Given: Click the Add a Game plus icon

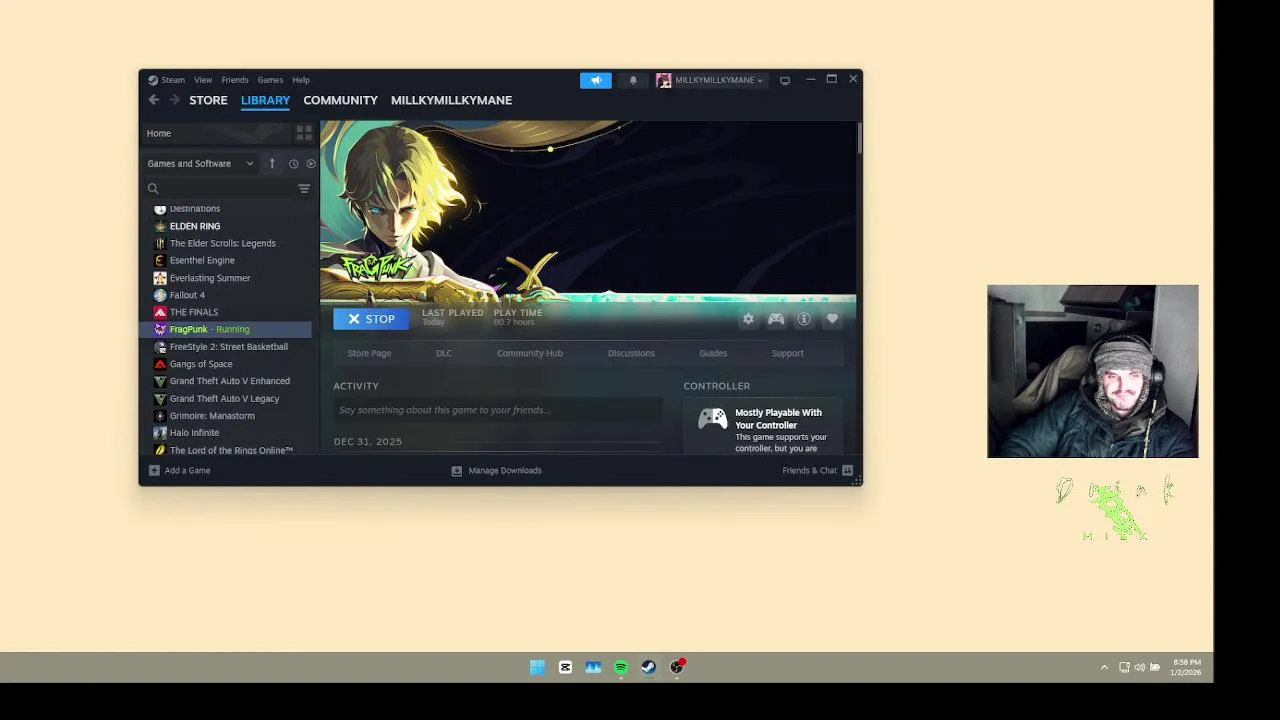Looking at the screenshot, I should coord(154,470).
